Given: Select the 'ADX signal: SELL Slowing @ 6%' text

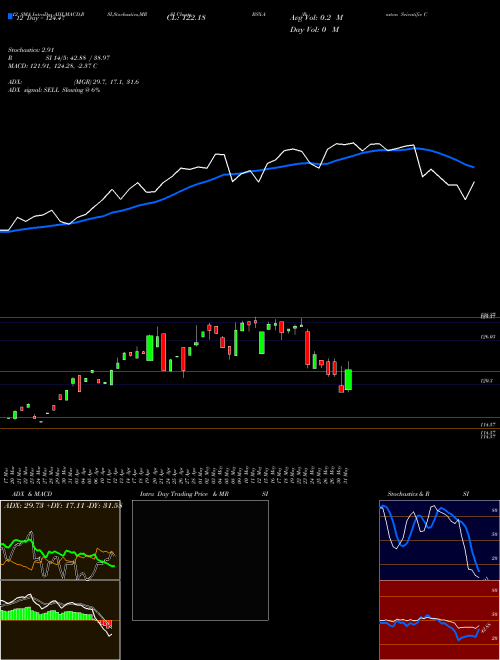Looking at the screenshot, I should pos(54,90).
